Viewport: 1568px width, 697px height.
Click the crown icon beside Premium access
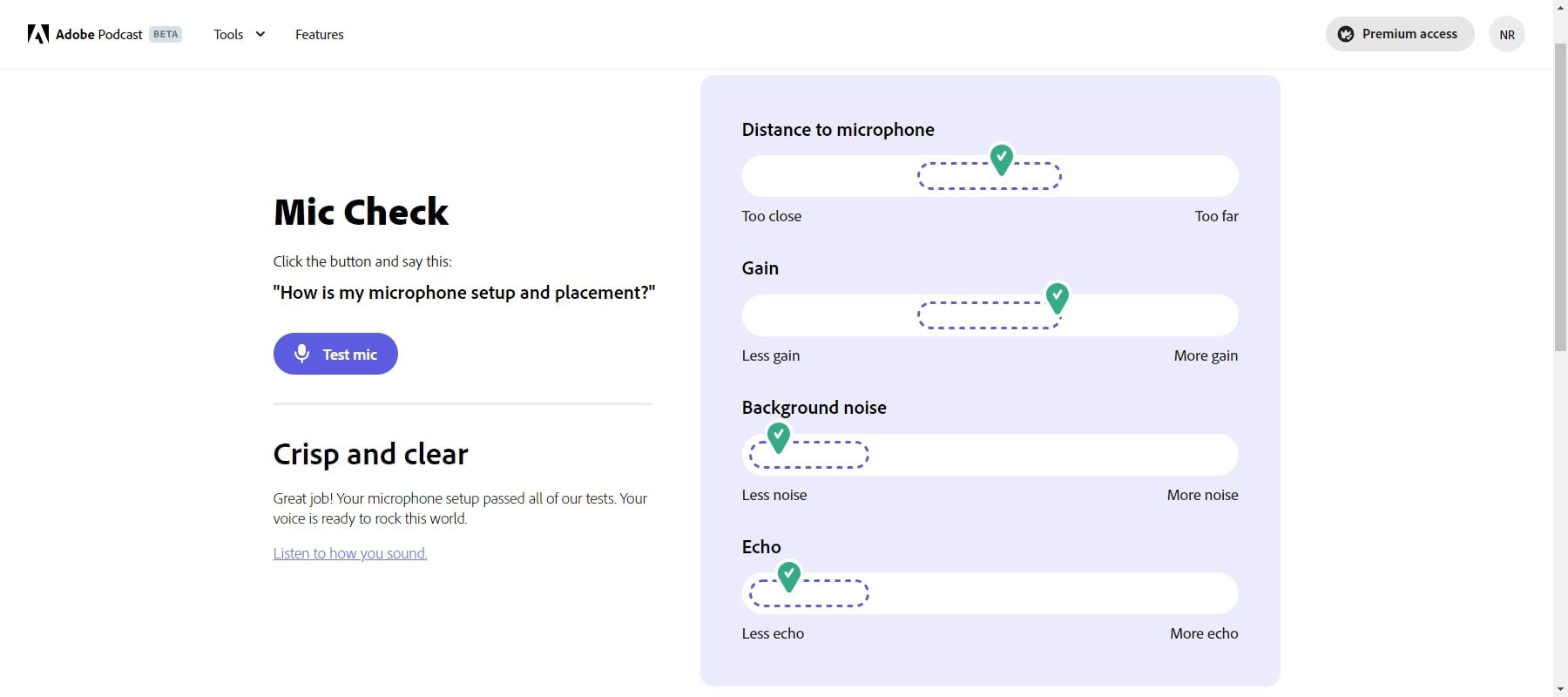point(1346,34)
